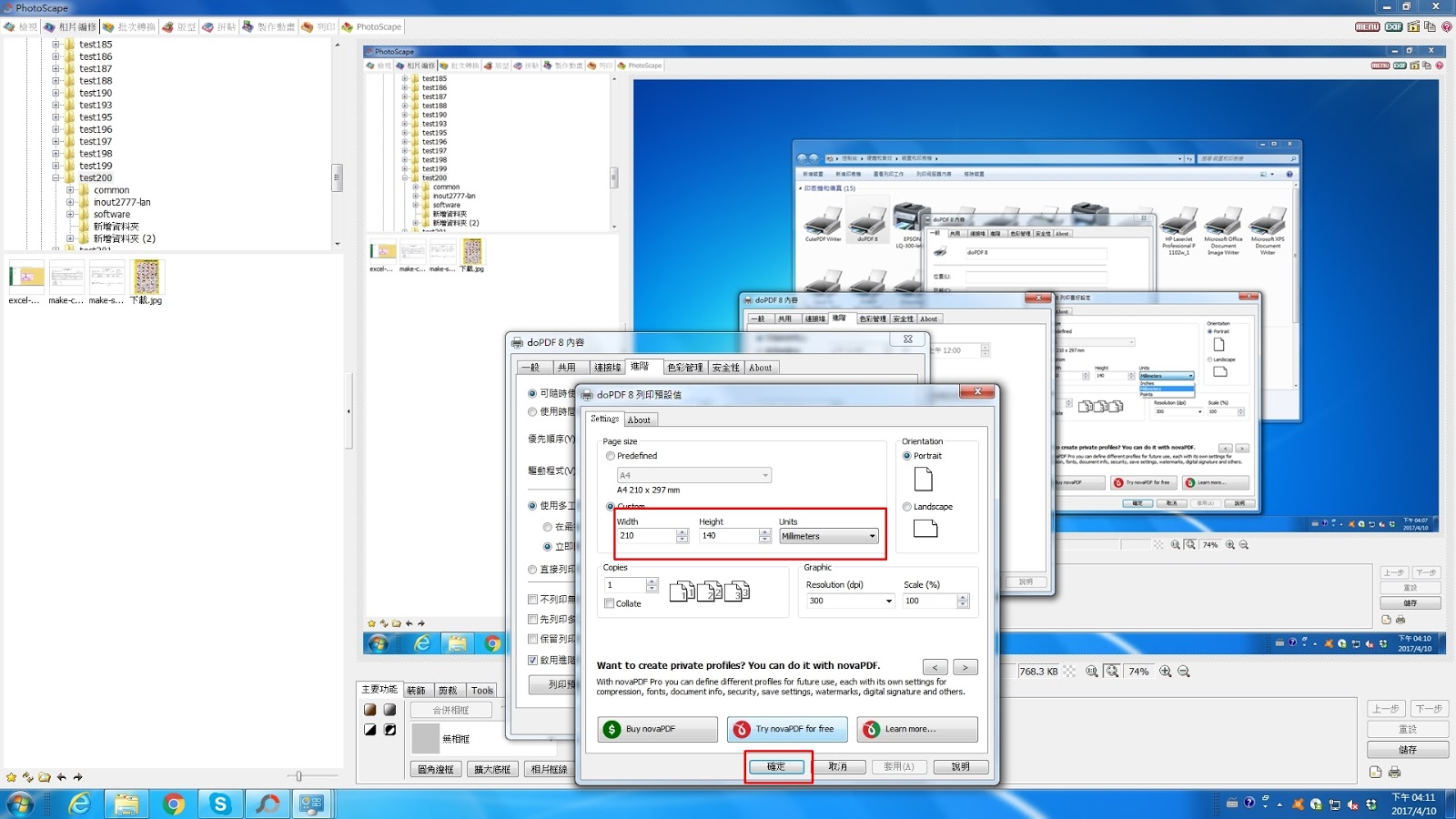
Task: Click the EXIF icon in the main PhotoScape toolbar
Action: point(1393,26)
